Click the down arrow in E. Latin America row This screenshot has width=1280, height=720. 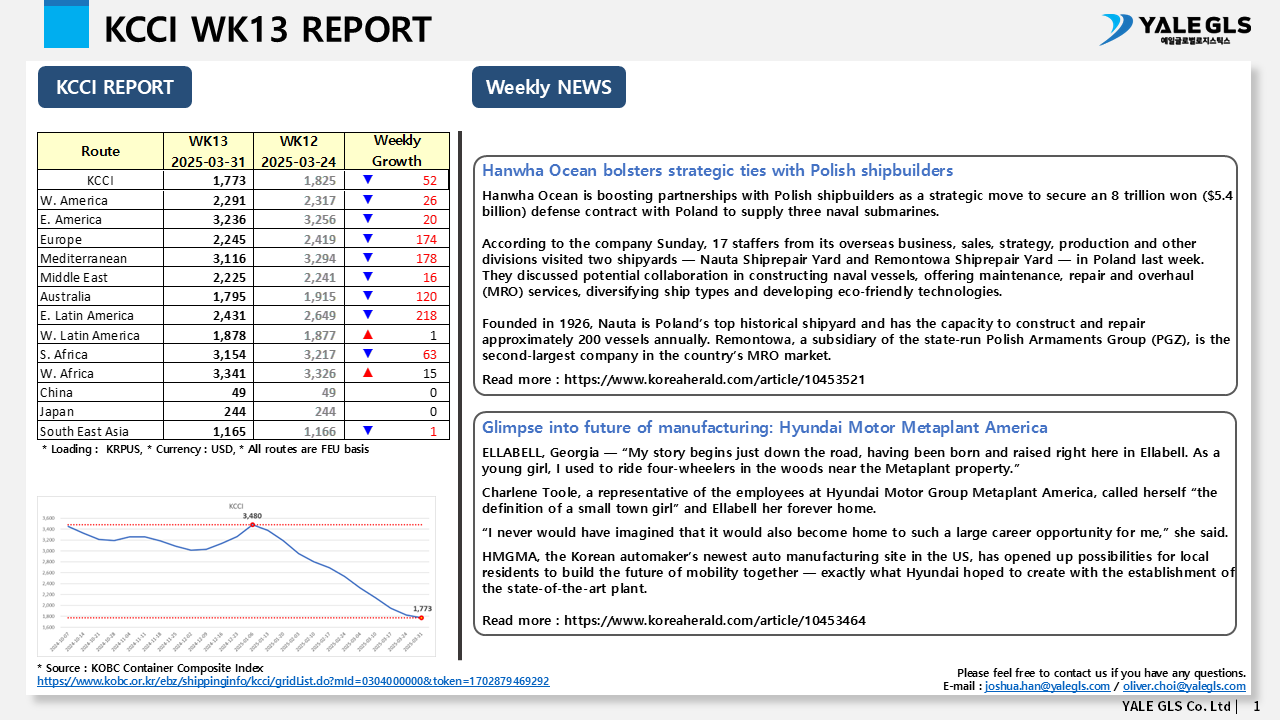(368, 315)
